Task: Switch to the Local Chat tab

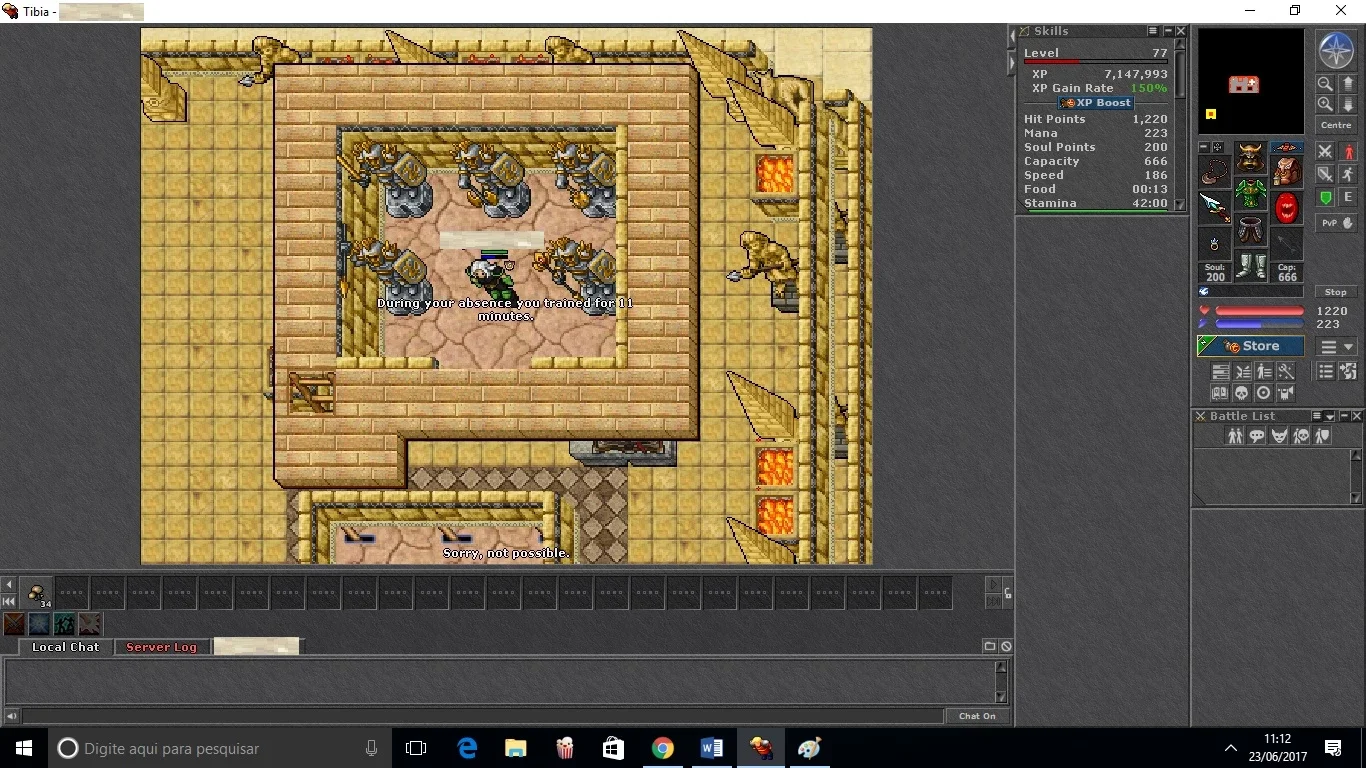Action: click(x=65, y=647)
